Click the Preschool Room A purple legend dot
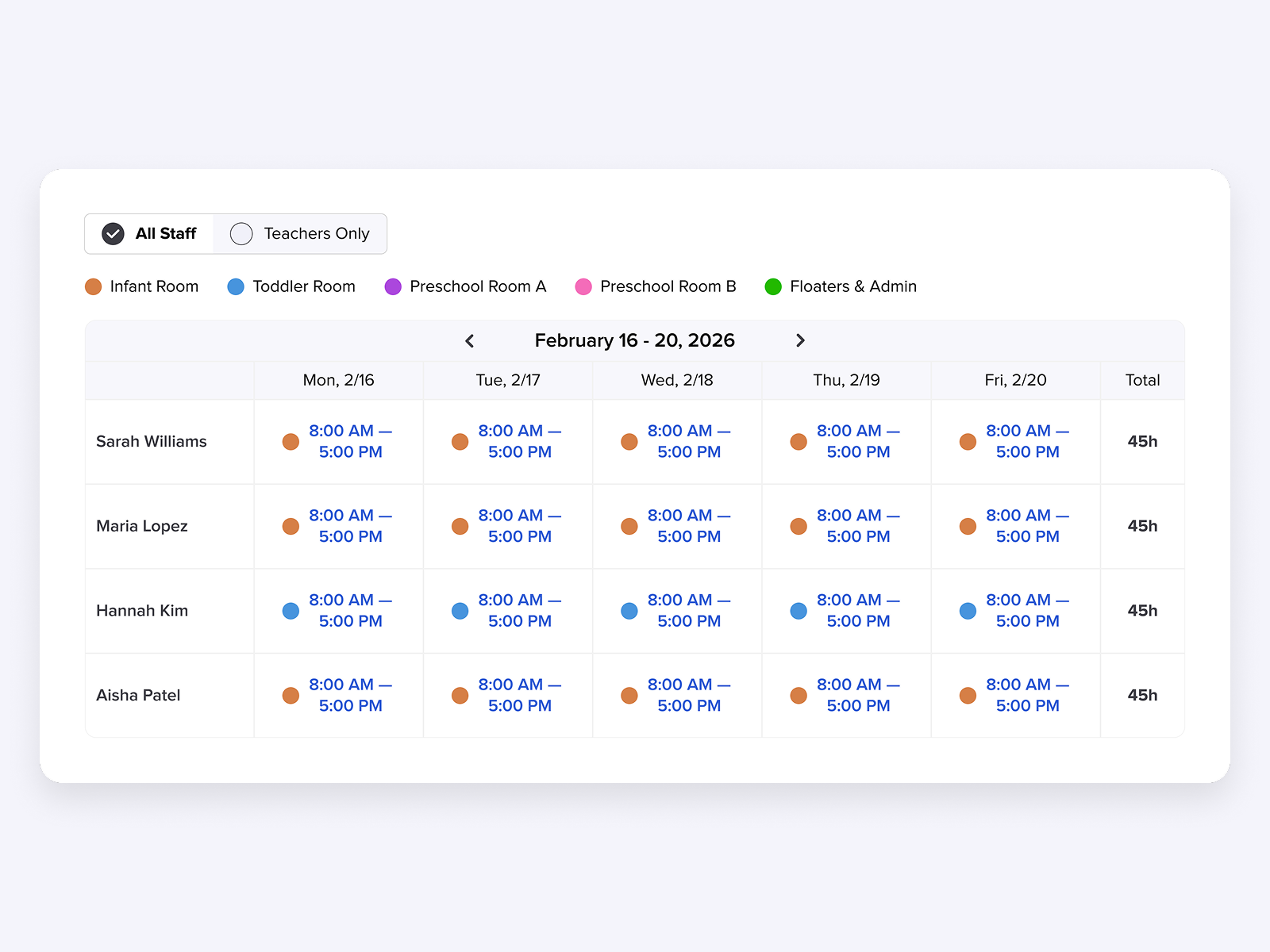Screen dimensions: 1270x952 [x=393, y=286]
